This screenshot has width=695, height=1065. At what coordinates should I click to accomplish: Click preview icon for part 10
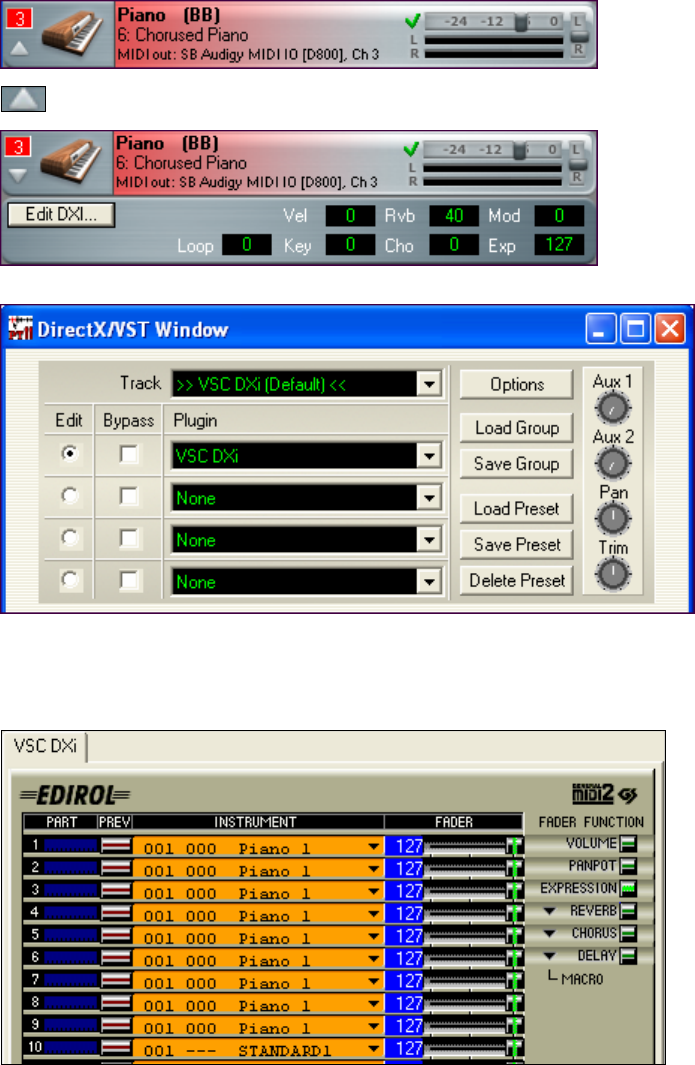(x=116, y=1047)
